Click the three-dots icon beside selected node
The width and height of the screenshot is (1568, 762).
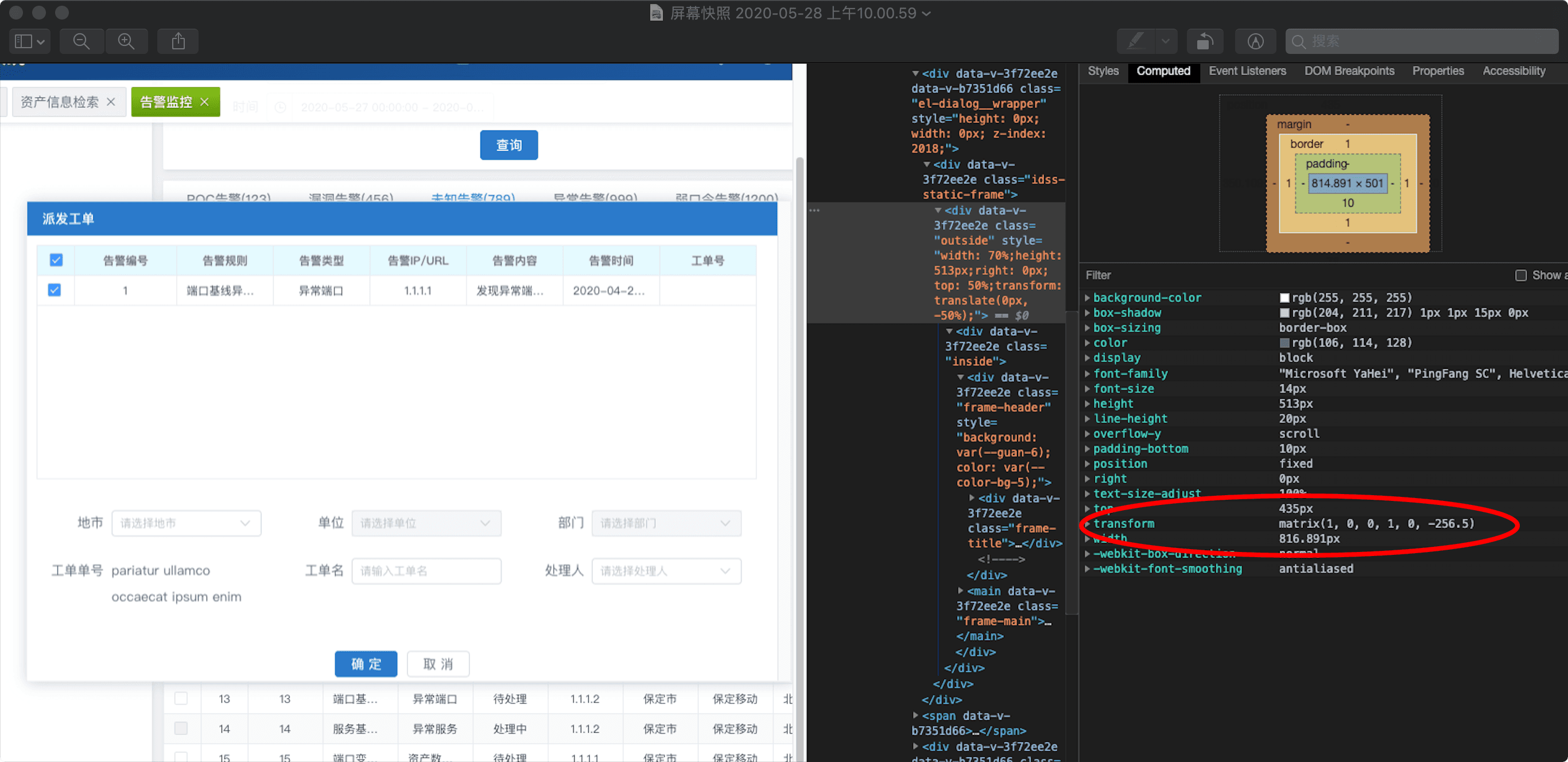coord(814,210)
